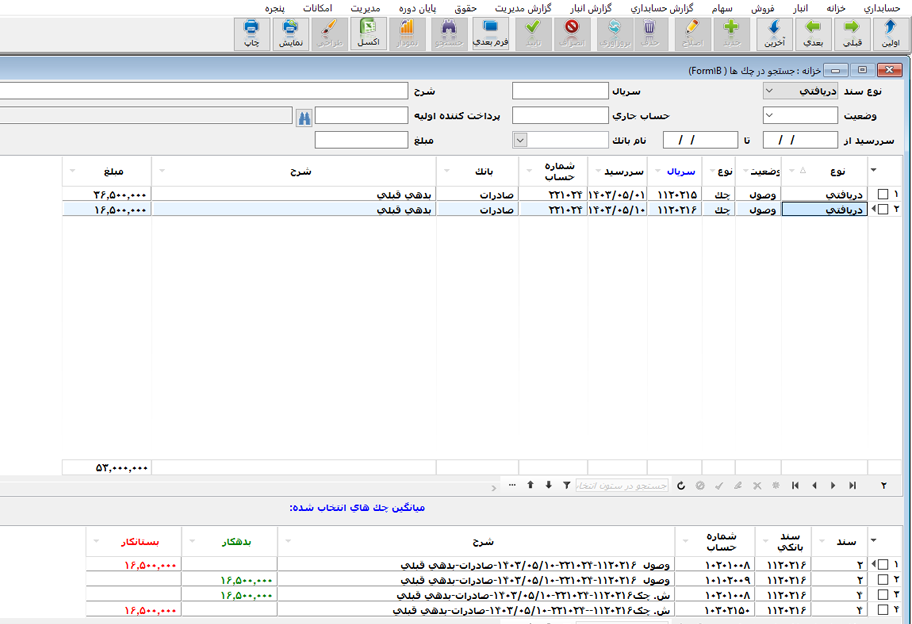Go to first row via navigator icon

(x=795, y=485)
